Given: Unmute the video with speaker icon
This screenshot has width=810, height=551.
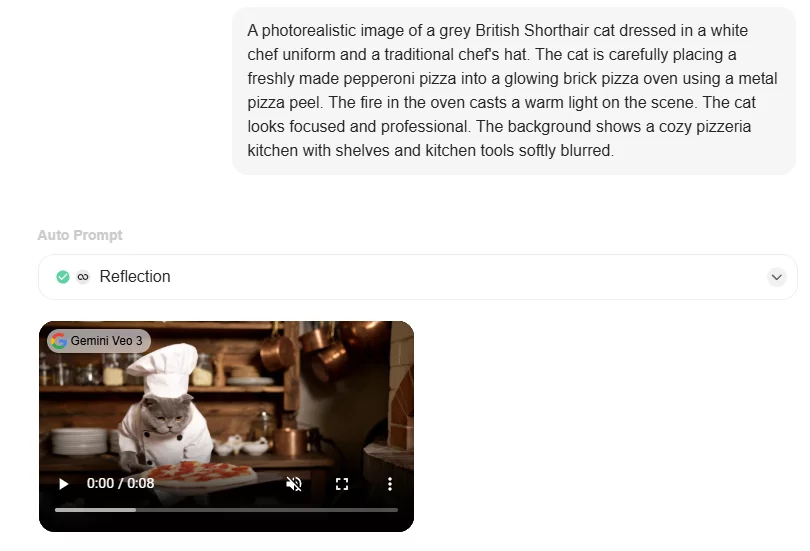Looking at the screenshot, I should pos(294,484).
